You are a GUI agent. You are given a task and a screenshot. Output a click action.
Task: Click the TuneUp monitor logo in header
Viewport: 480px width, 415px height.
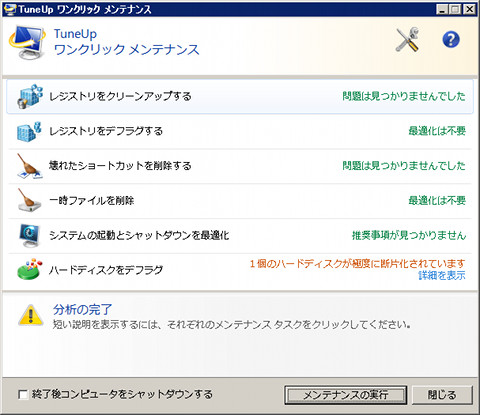coord(27,43)
